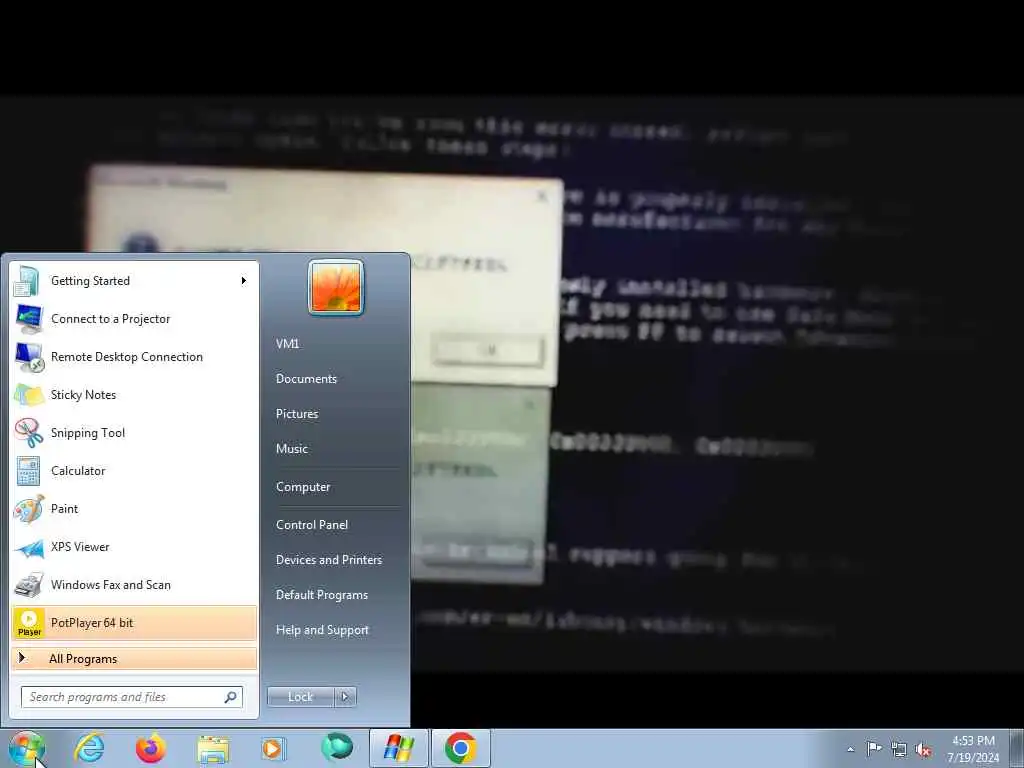Click the user account picture

tap(336, 287)
